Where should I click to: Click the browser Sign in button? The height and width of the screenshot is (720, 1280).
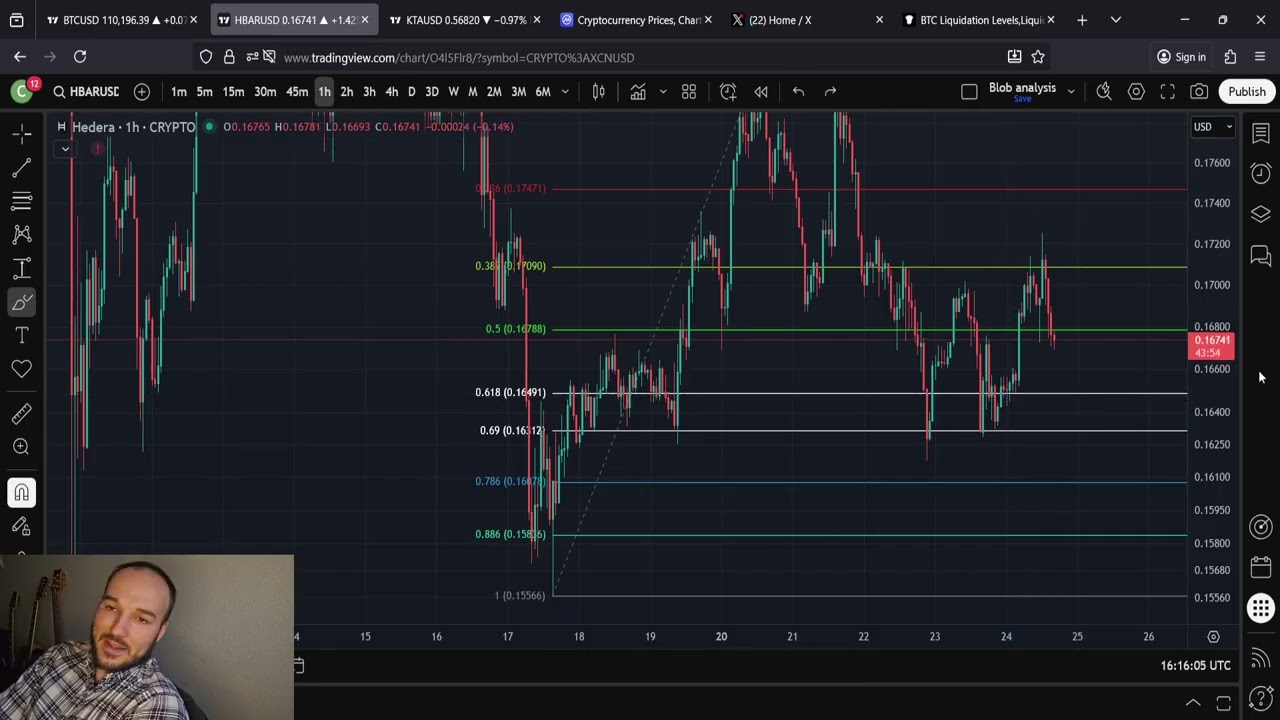point(1181,57)
